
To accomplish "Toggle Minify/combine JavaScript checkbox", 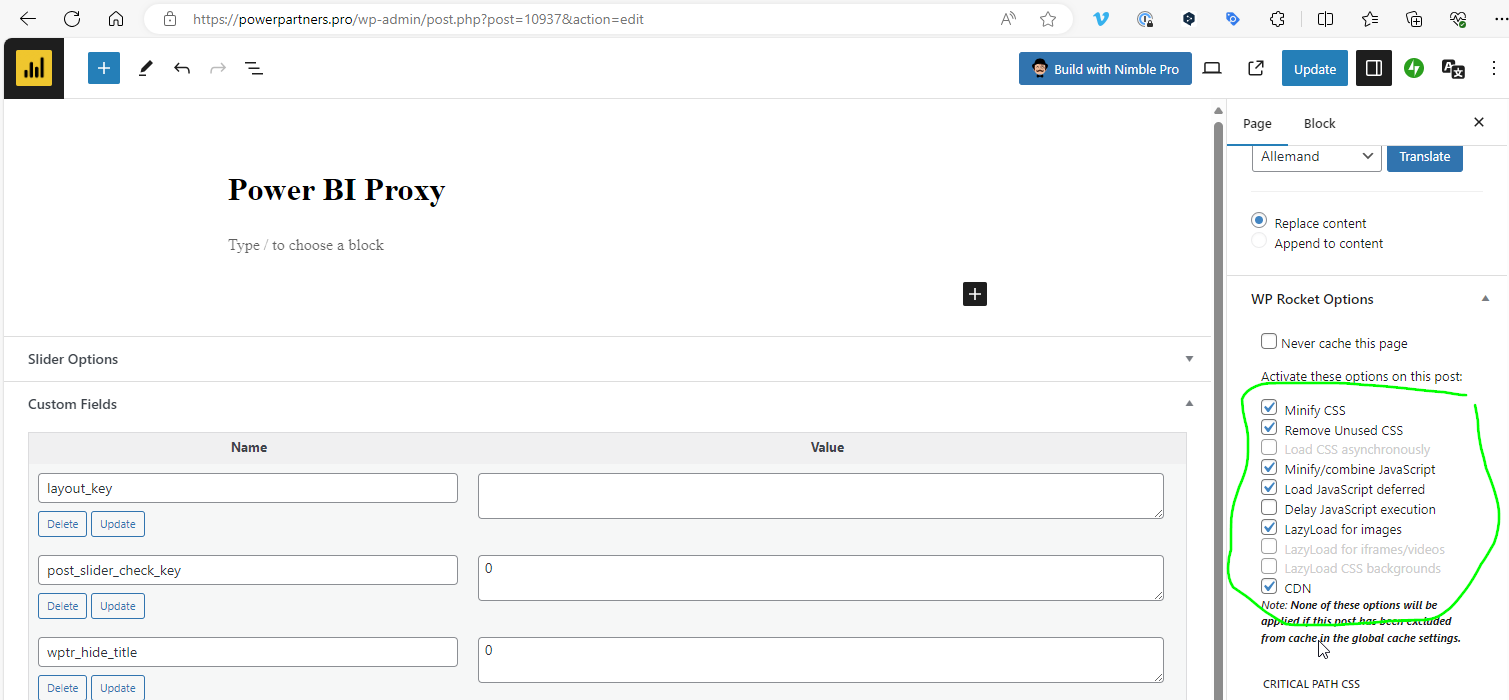I will click(x=1269, y=467).
